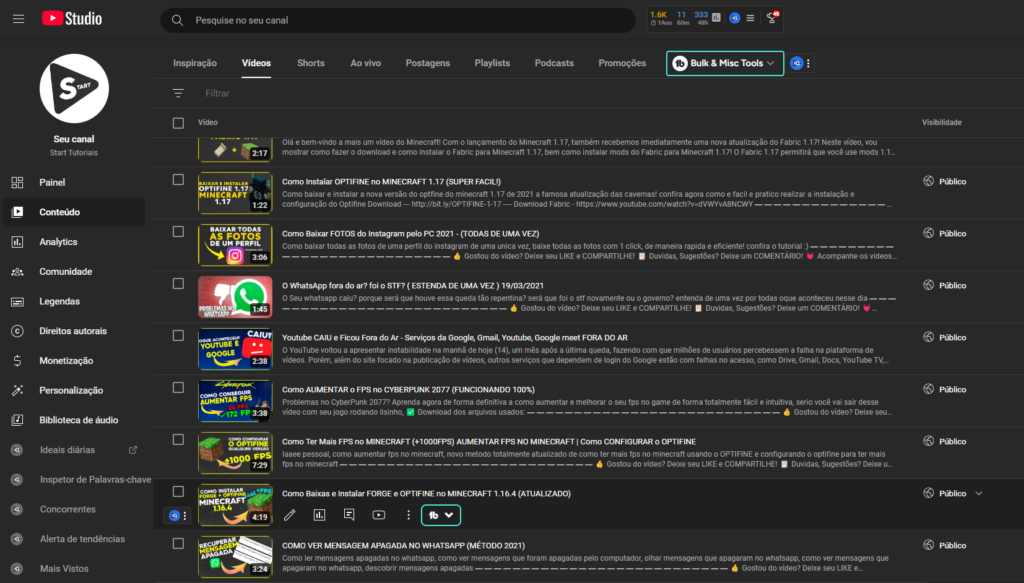Click the Pesquise no seu canal search field
This screenshot has height=583, width=1024.
[398, 20]
